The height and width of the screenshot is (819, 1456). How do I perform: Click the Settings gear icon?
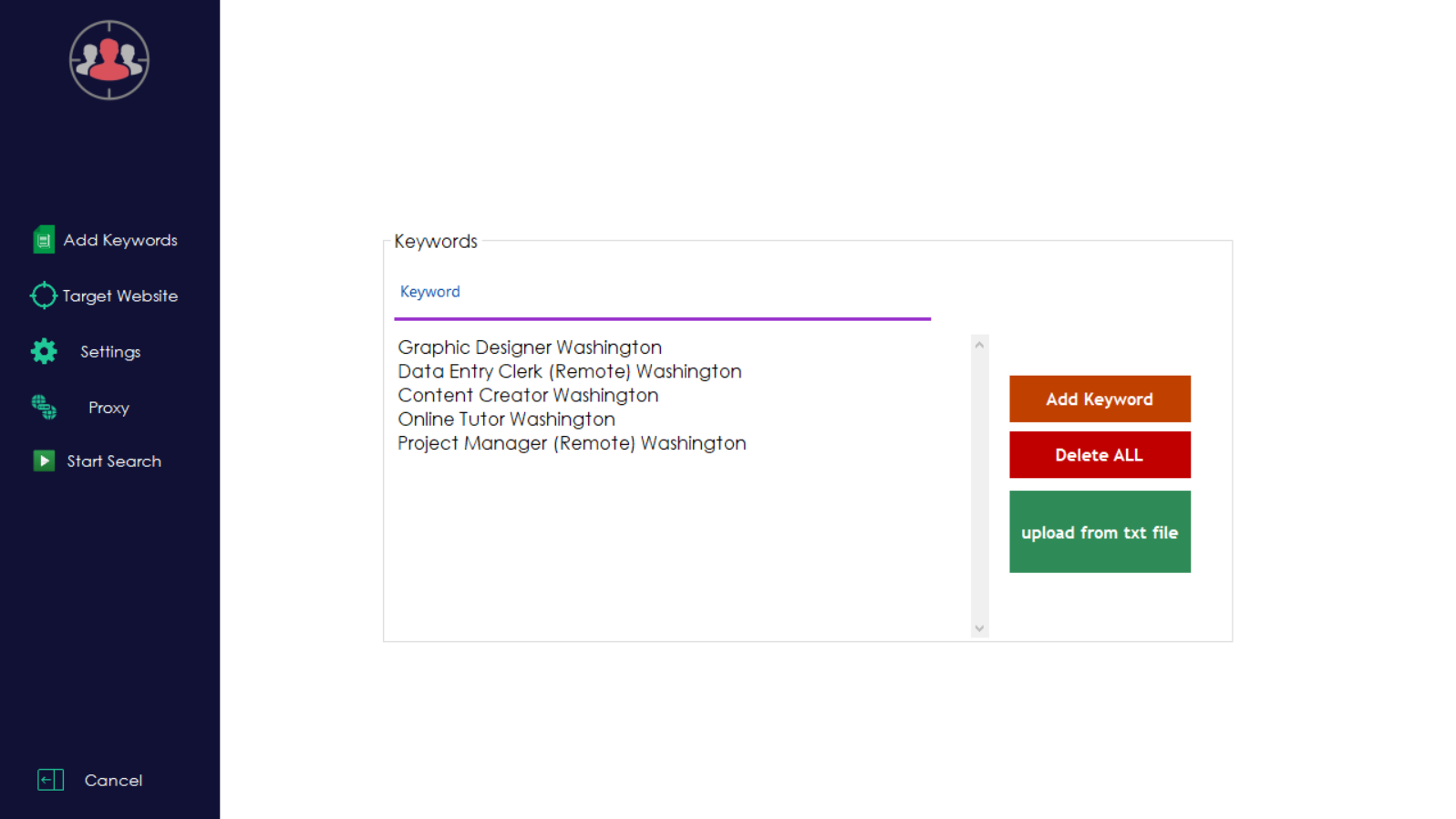[43, 351]
